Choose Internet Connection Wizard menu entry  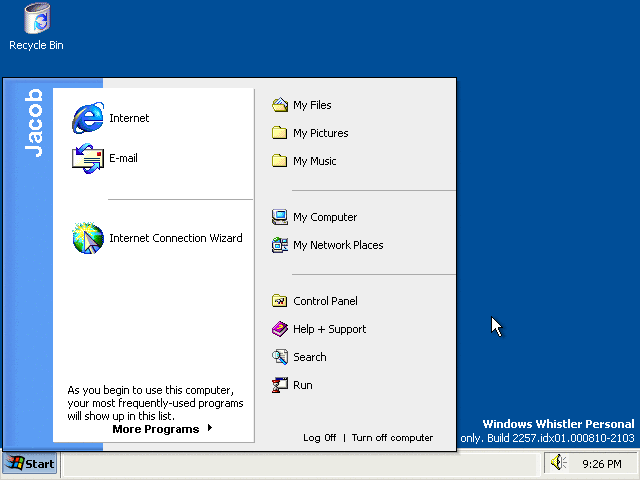pyautogui.click(x=176, y=238)
